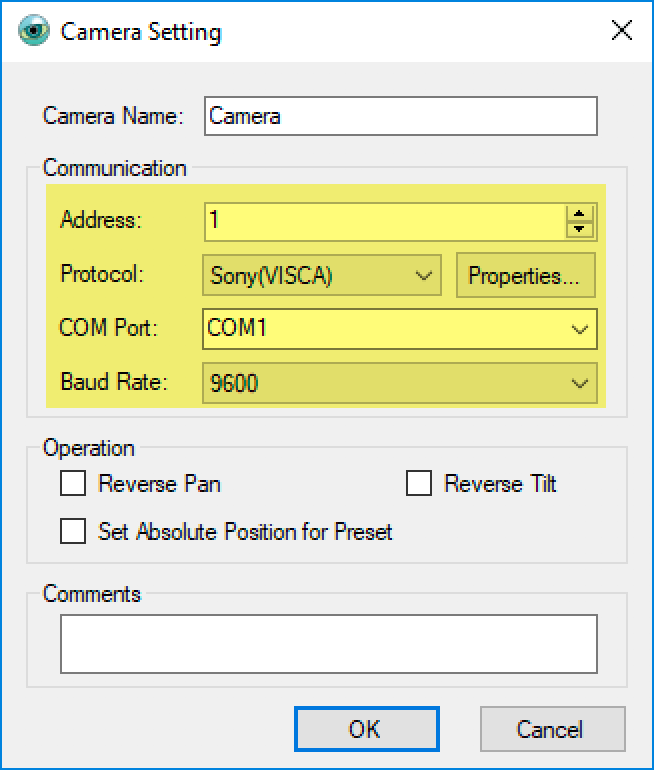Check Set Absolute Position for Preset
Screen dimensions: 654x770
pyautogui.click(x=73, y=531)
